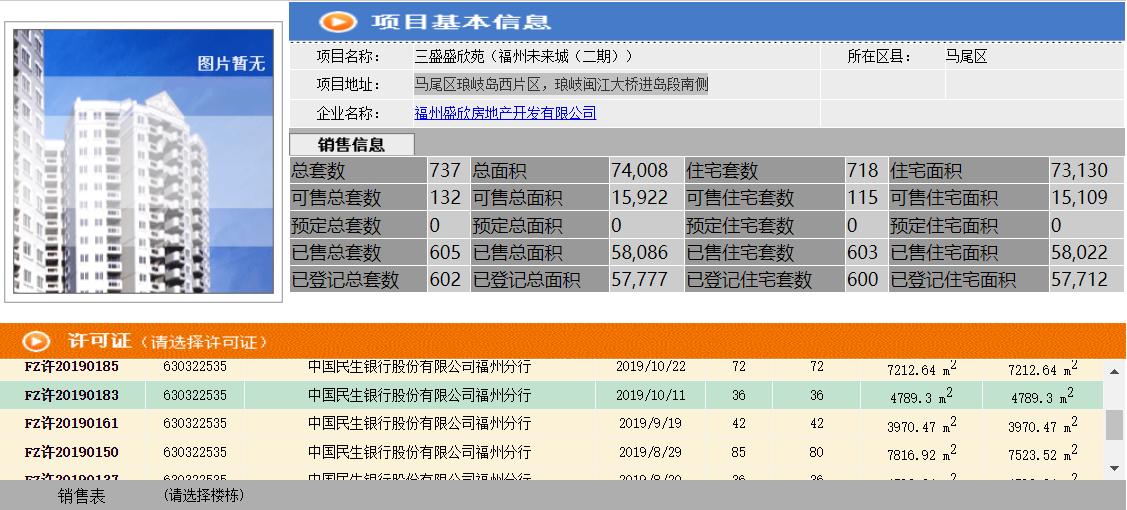The height and width of the screenshot is (510, 1127).
Task: Click the building placeholder image 图片暂无
Action: 143,162
